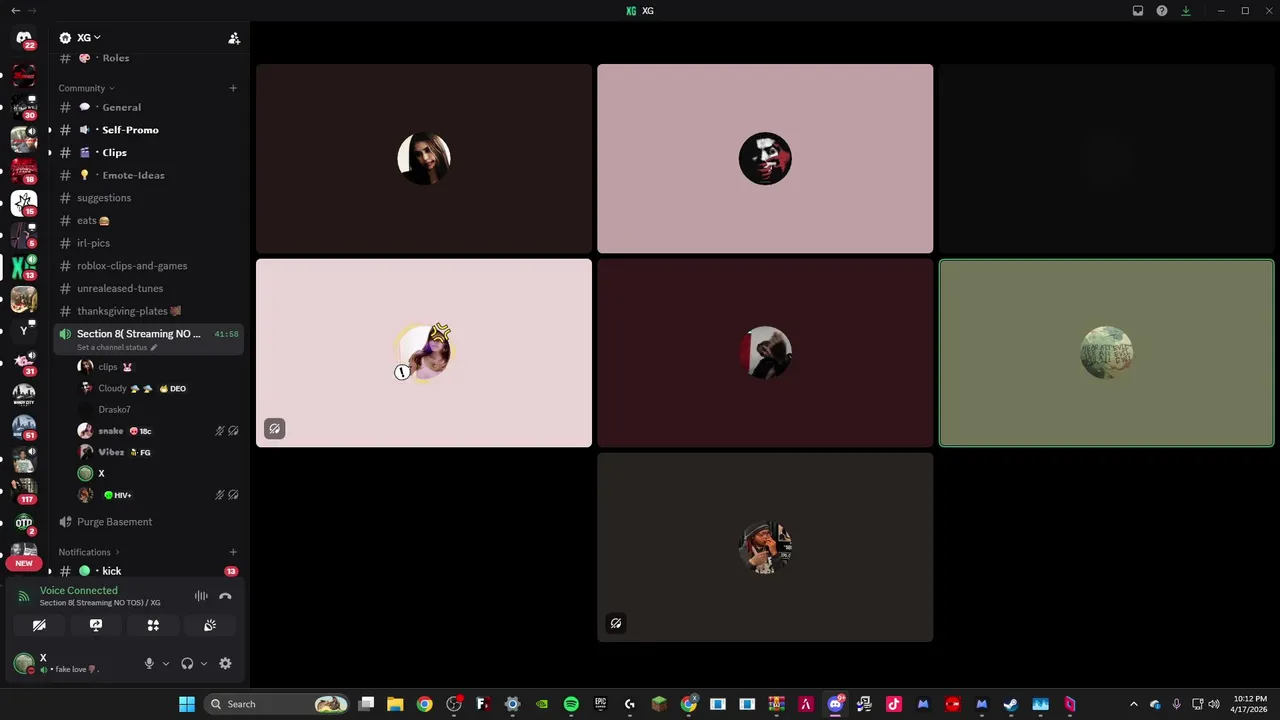1280x720 pixels.
Task: Focus the joker avatar video tile
Action: (x=765, y=158)
